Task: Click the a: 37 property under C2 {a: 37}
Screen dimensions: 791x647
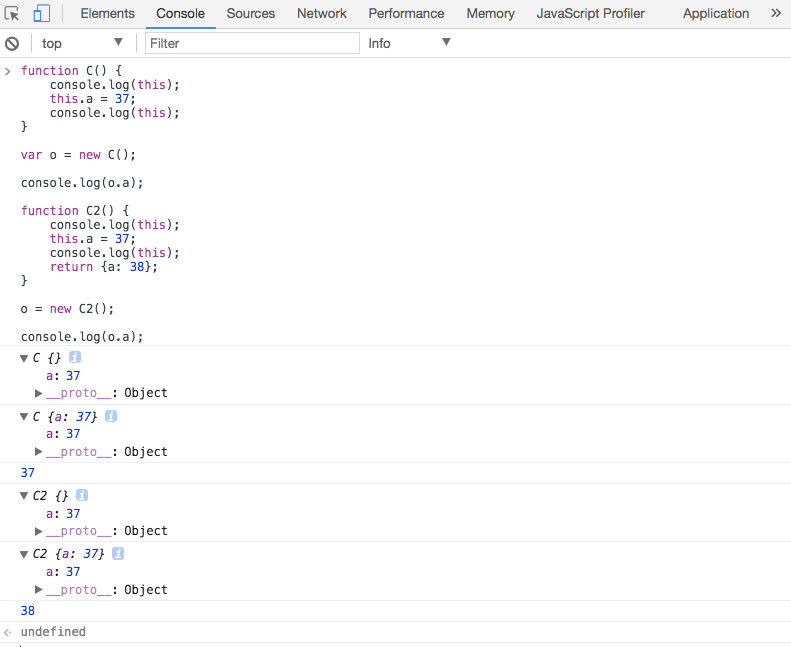Action: pyautogui.click(x=63, y=572)
